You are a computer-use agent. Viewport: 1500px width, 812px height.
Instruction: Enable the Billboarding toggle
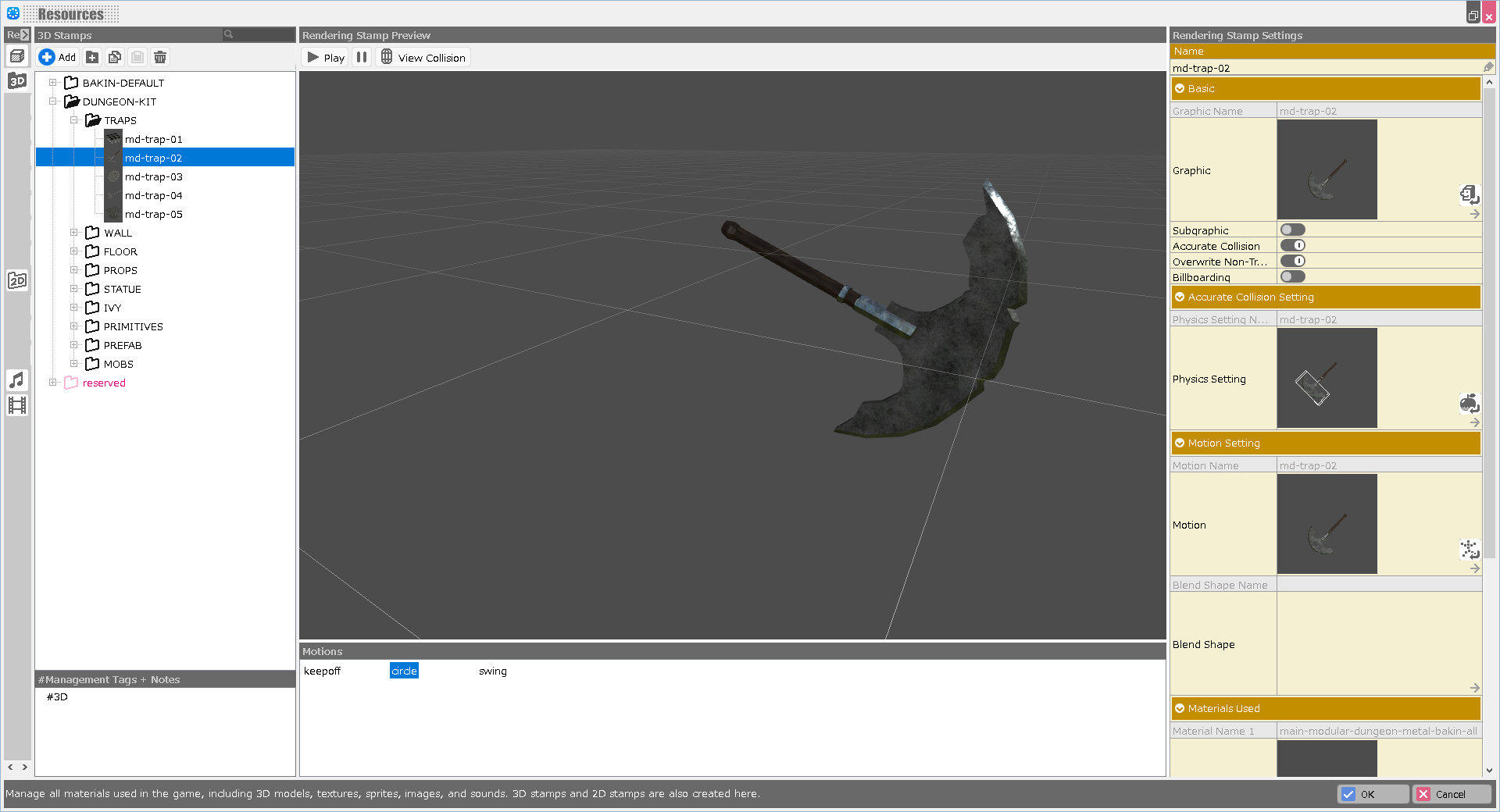(1293, 276)
